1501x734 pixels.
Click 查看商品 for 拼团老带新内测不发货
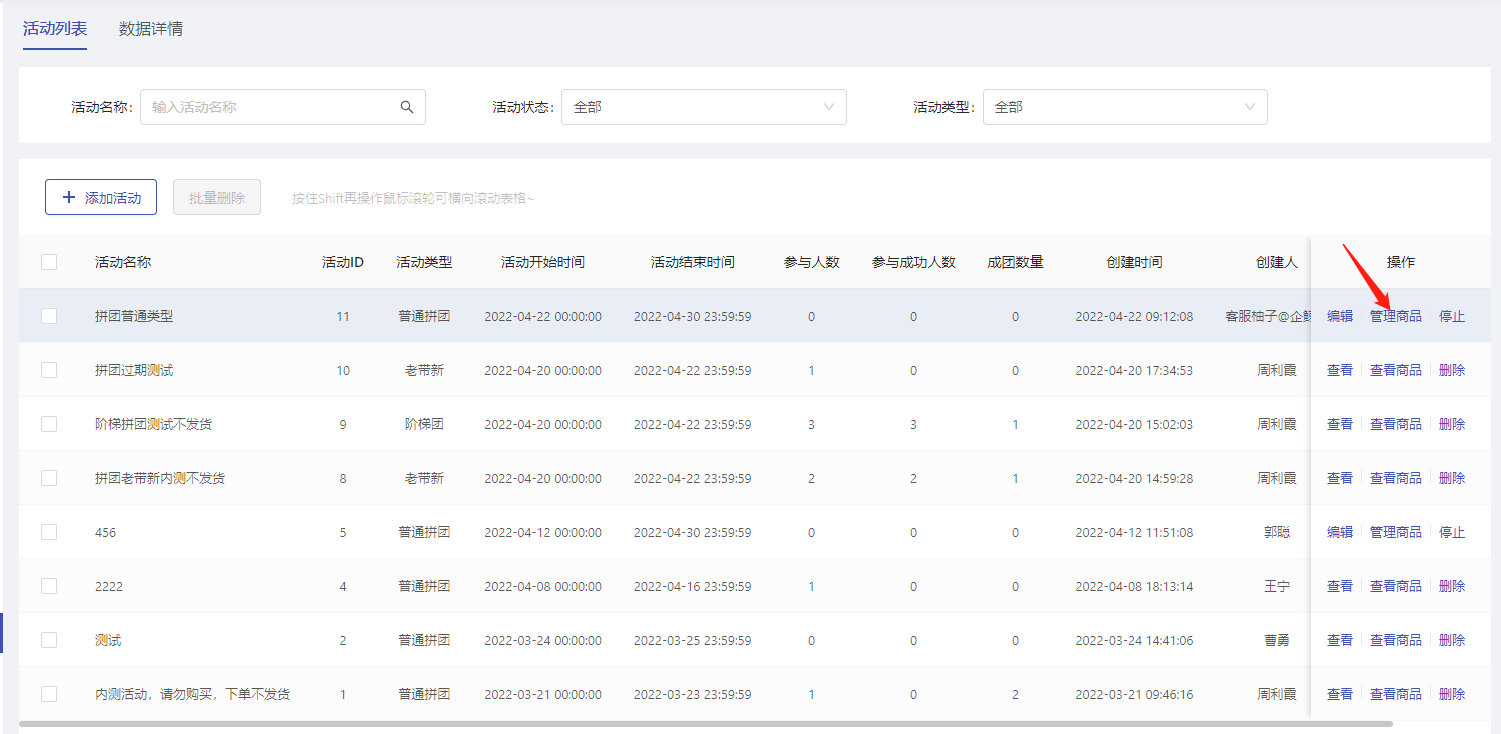tap(1396, 478)
